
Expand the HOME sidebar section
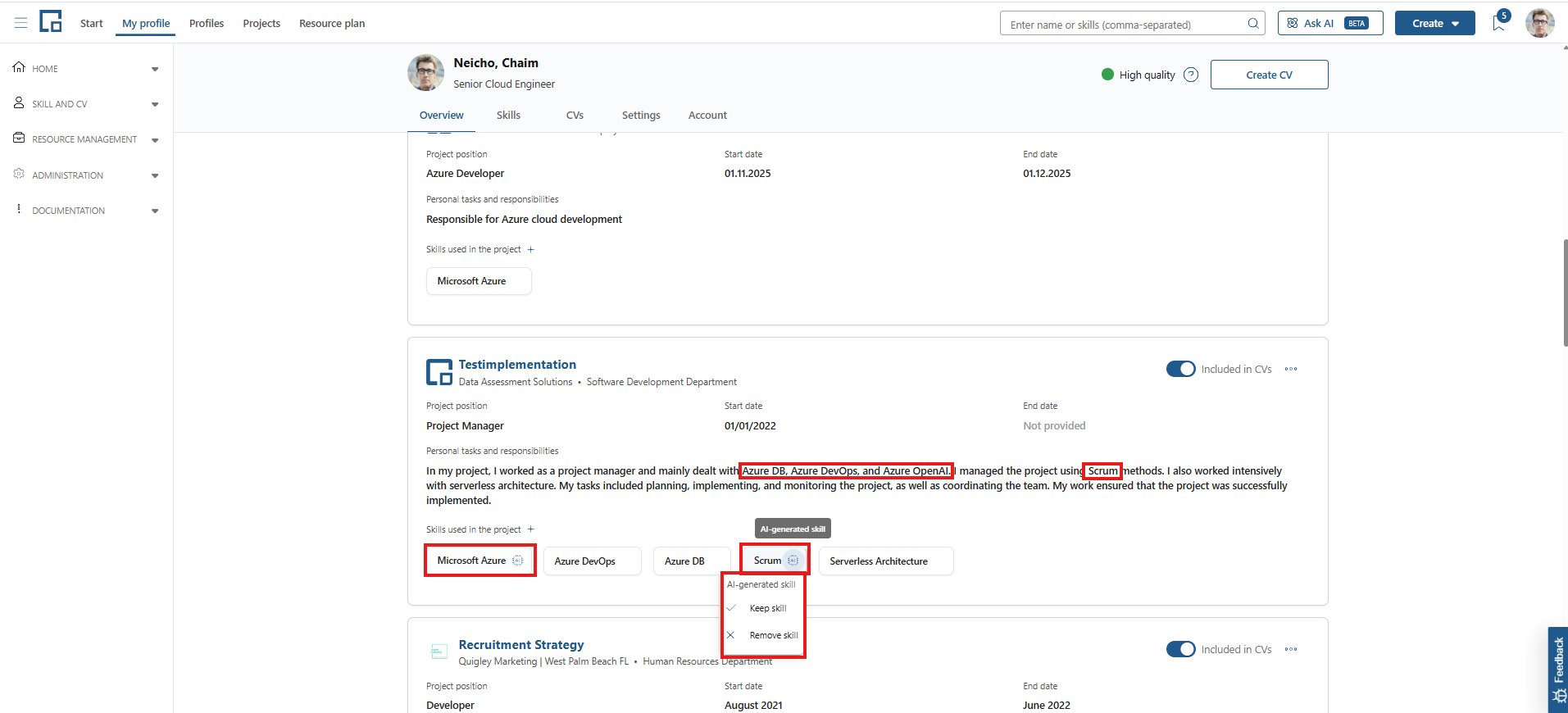tap(155, 70)
